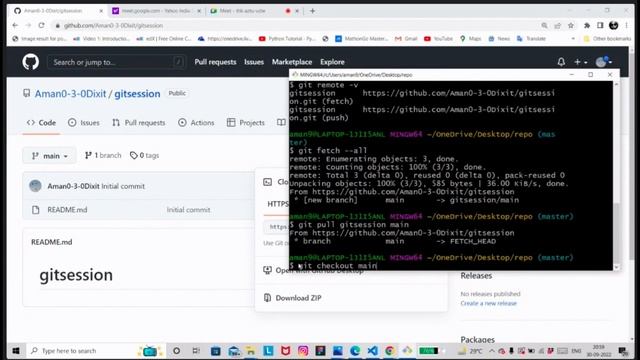View the 0 tags link
This screenshot has height=360, width=640.
pos(144,156)
